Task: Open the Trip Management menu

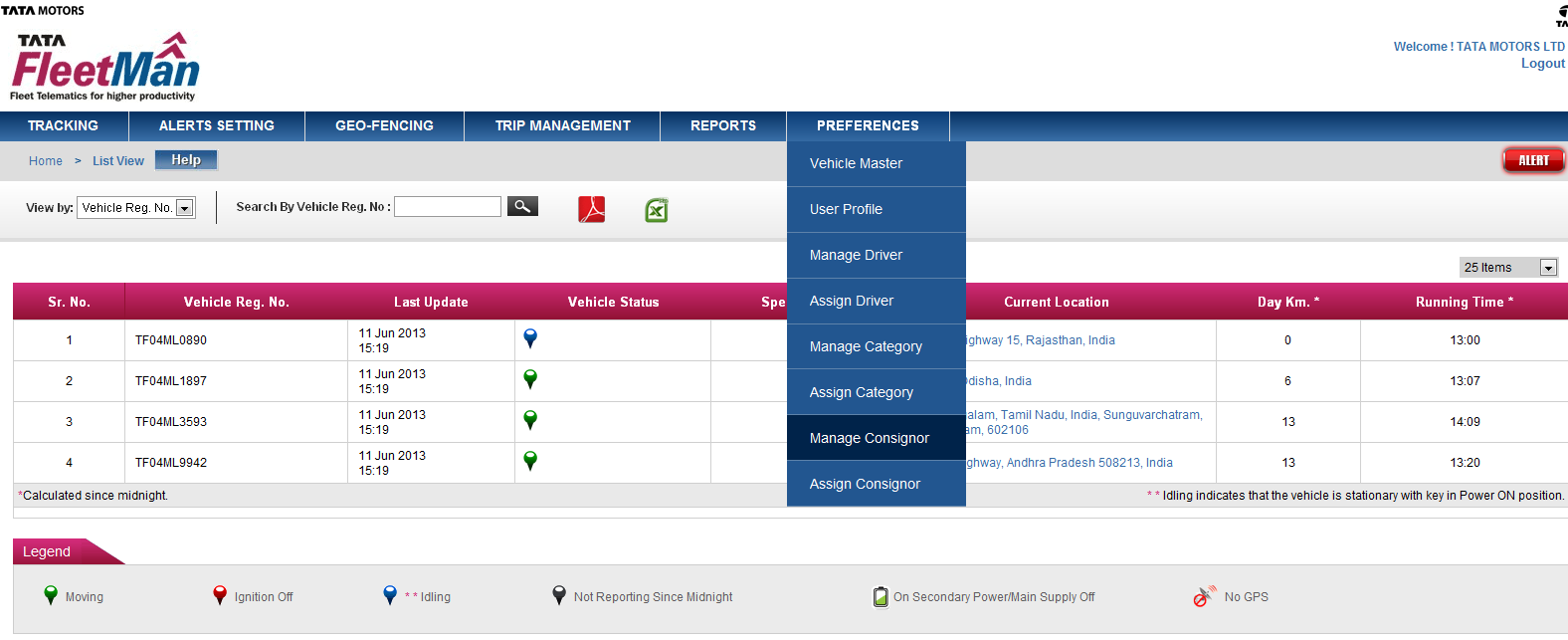Action: [563, 126]
